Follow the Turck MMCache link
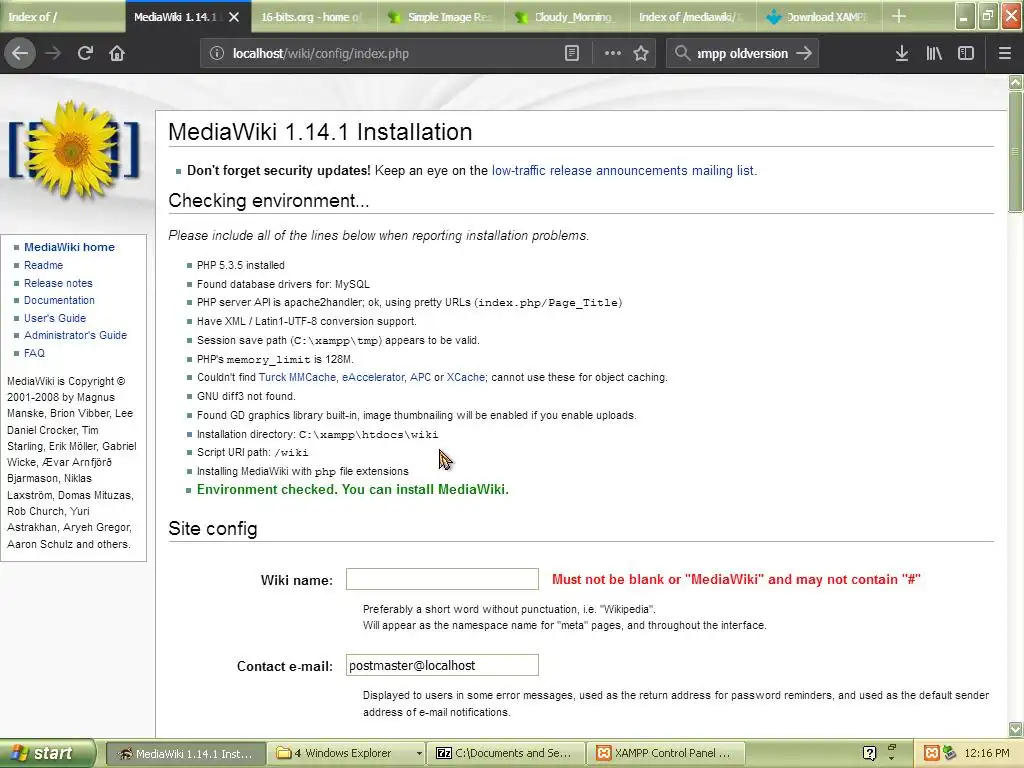1024x768 pixels. (x=297, y=377)
